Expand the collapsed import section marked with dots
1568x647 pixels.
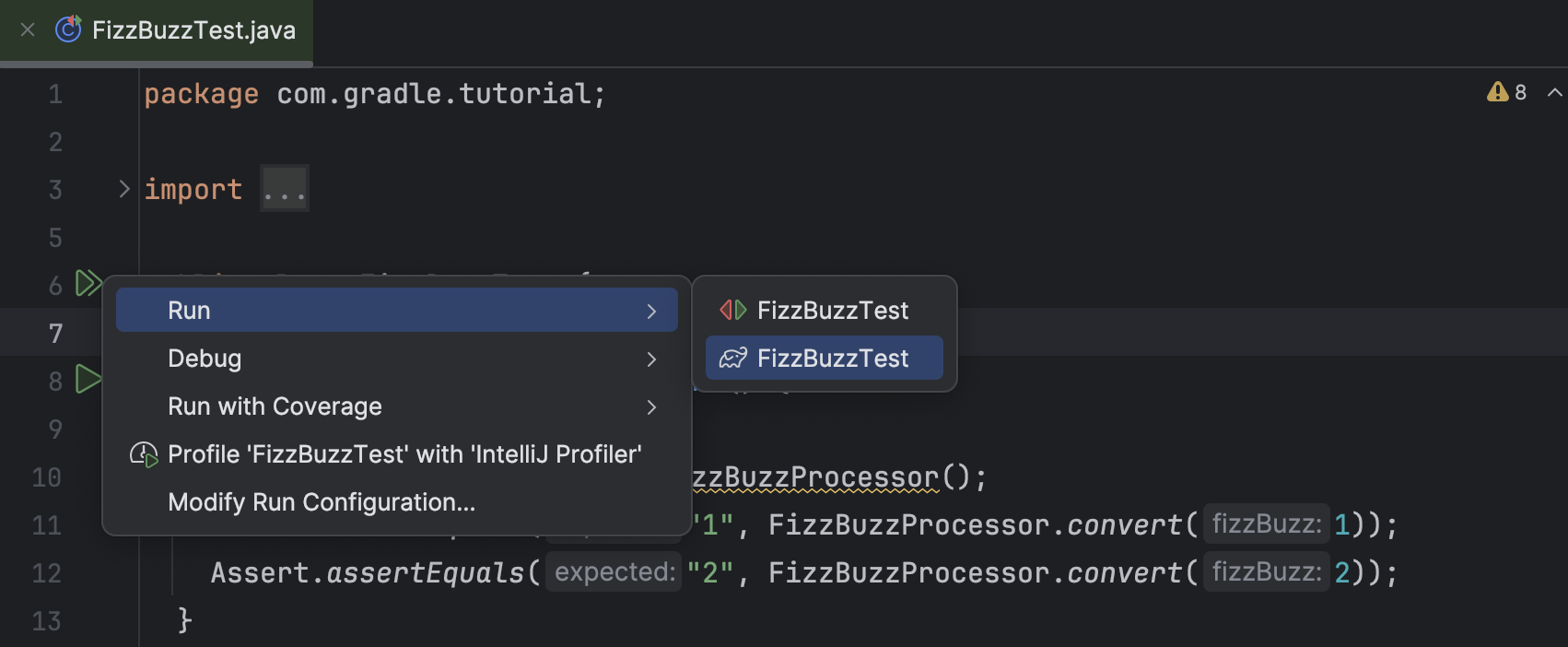[284, 188]
